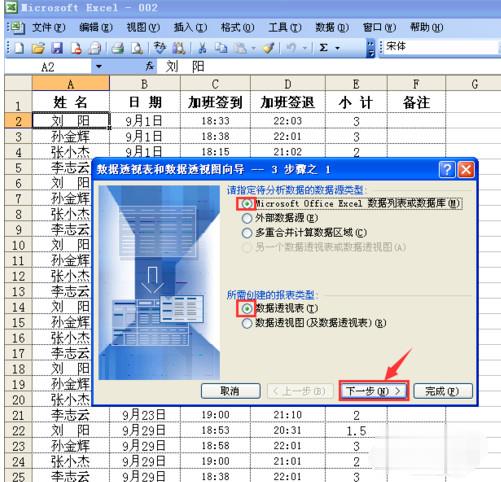
Task: Click the Research books icon
Action: coord(179,48)
